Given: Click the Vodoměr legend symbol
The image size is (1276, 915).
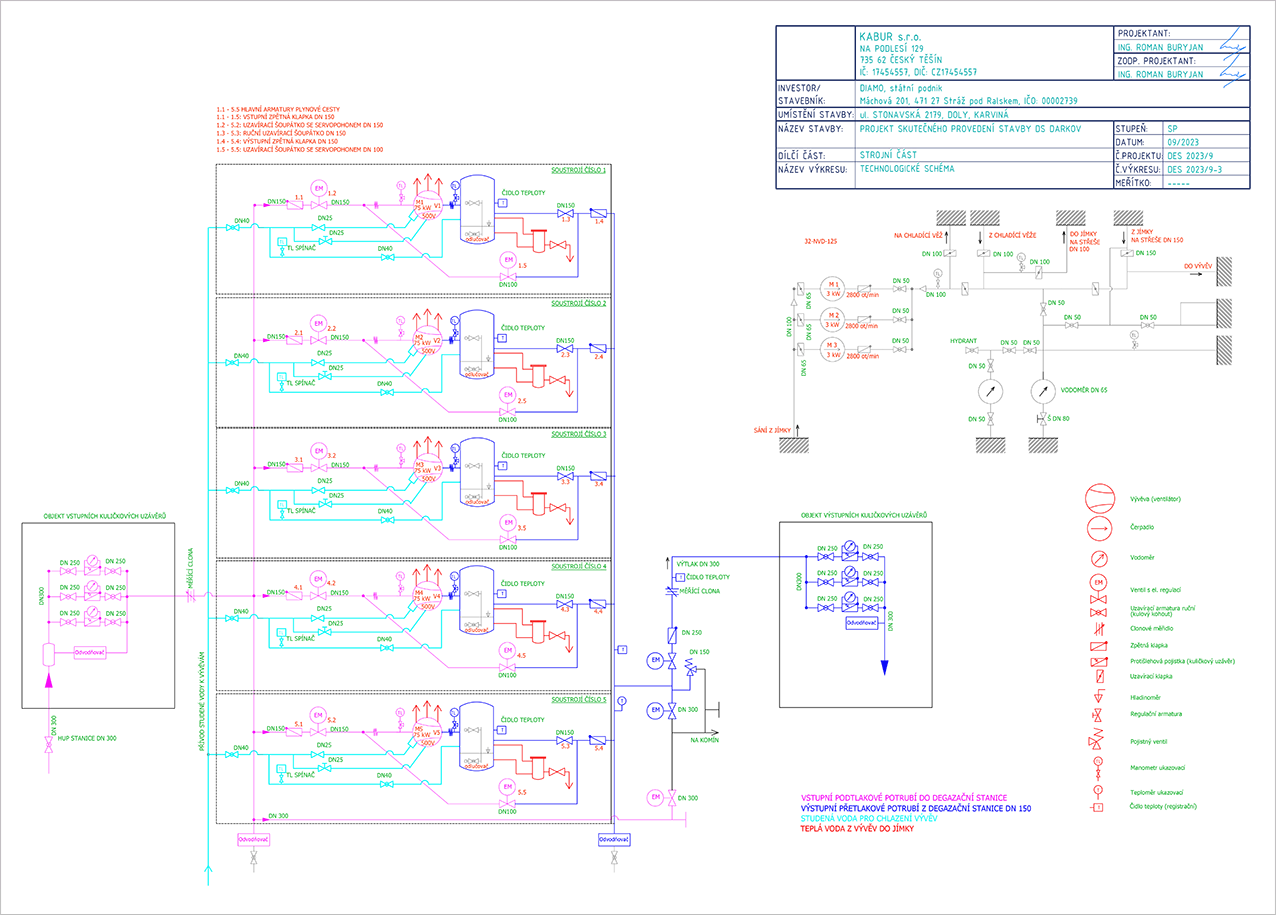Looking at the screenshot, I should pos(1098,558).
